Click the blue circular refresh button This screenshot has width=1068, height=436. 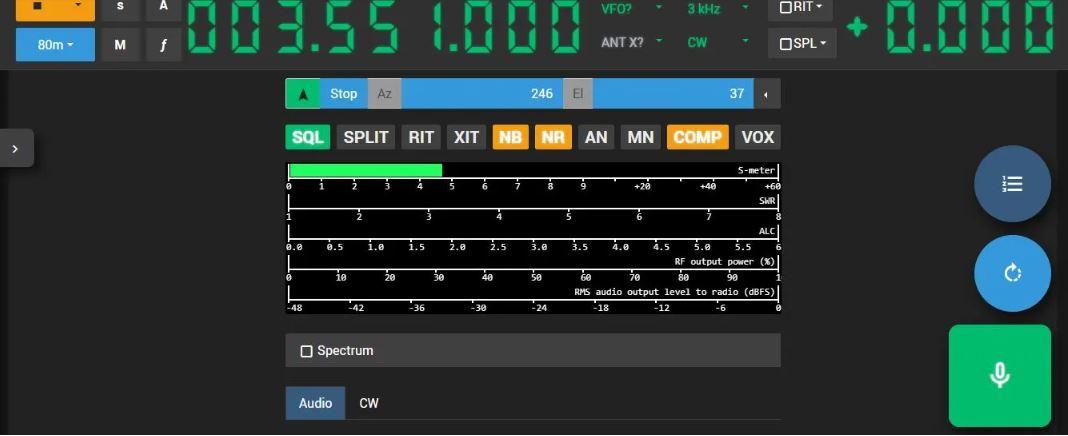pyautogui.click(x=1012, y=273)
